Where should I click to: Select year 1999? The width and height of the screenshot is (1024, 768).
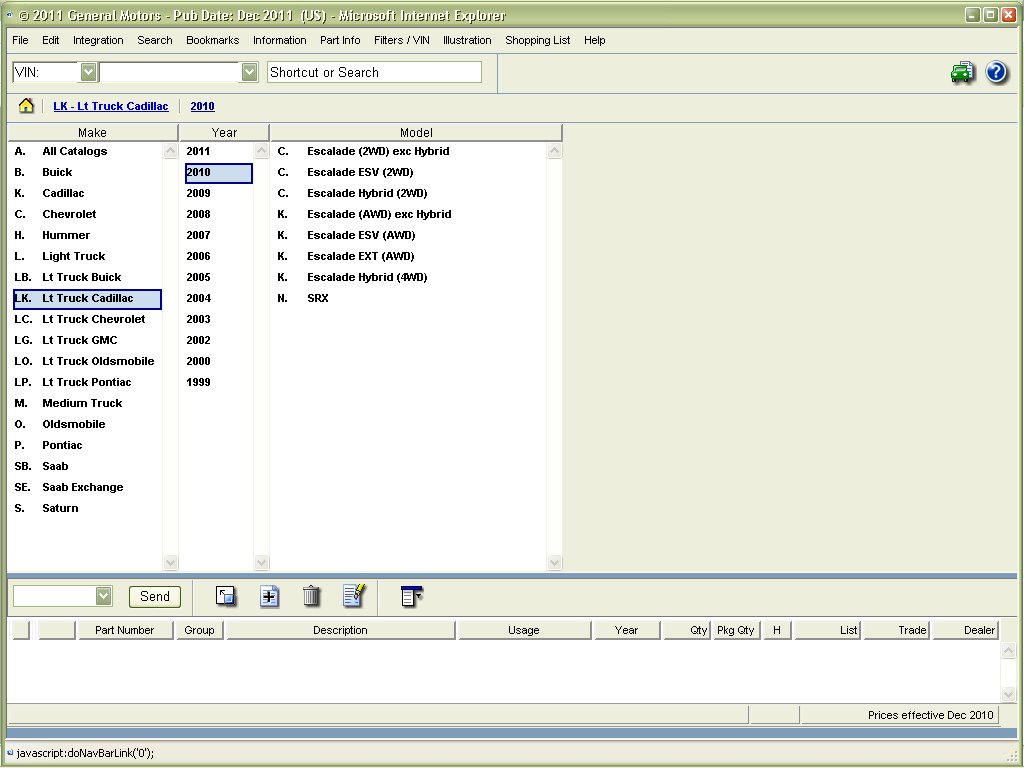click(218, 382)
